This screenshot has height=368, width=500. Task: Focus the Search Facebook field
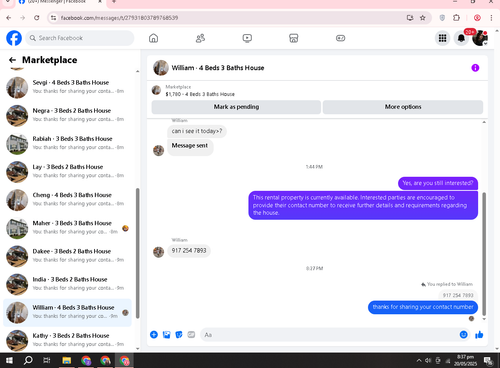coord(80,38)
